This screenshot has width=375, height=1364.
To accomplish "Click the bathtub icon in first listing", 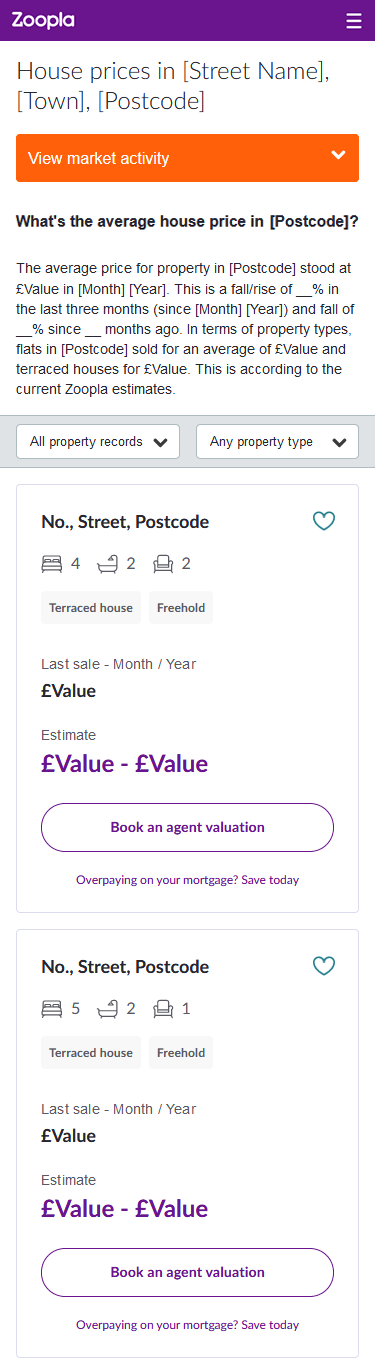I will [x=107, y=564].
